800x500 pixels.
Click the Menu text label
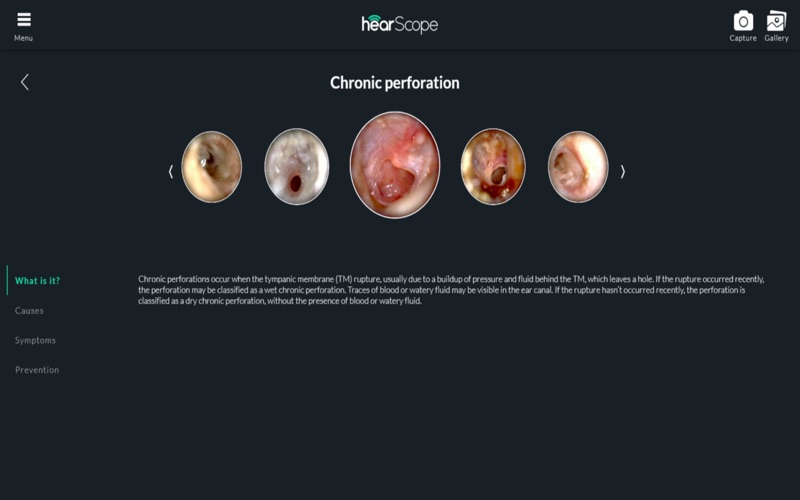pyautogui.click(x=23, y=38)
